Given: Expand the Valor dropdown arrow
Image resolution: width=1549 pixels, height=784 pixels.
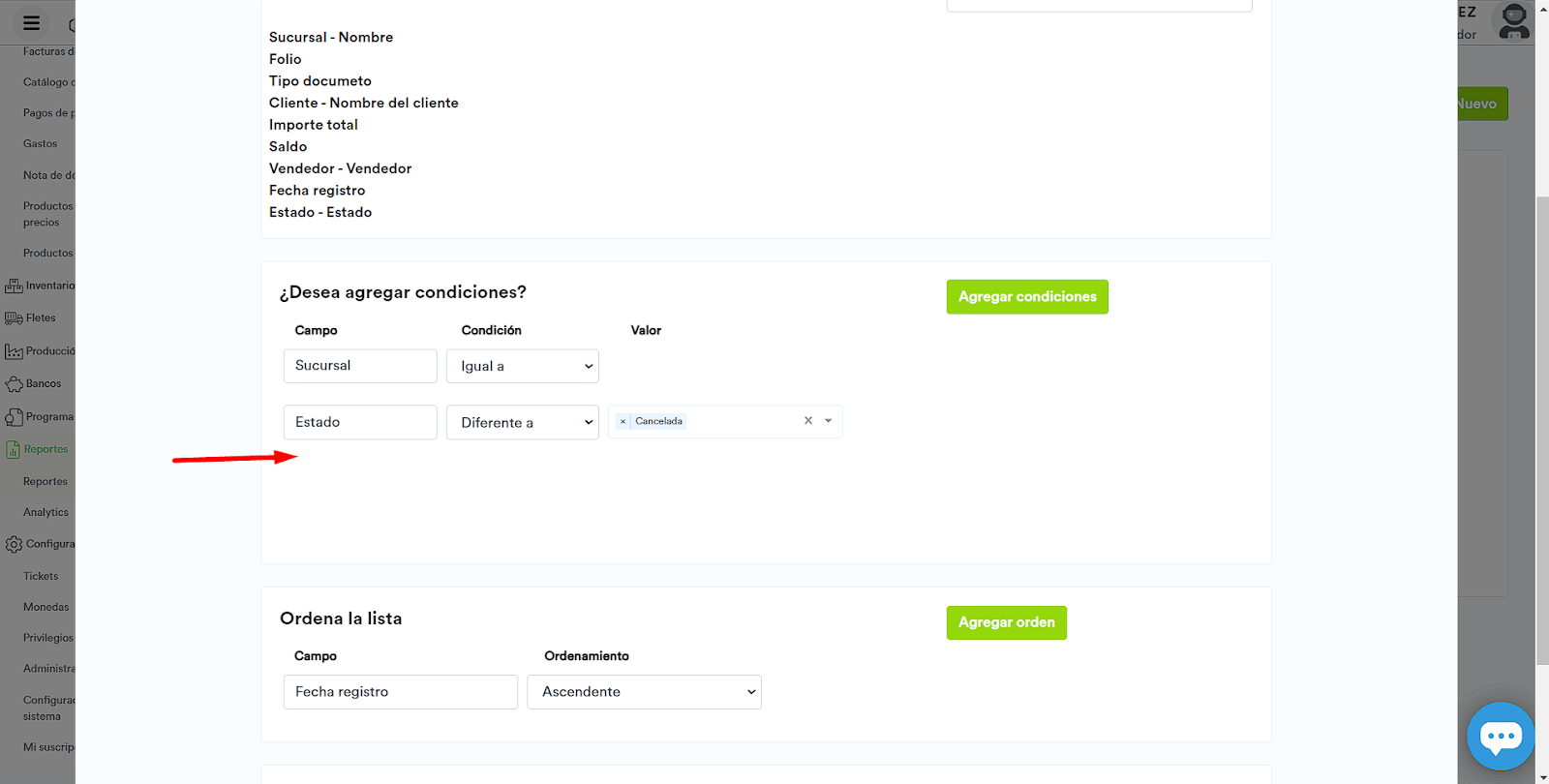Looking at the screenshot, I should (x=829, y=421).
